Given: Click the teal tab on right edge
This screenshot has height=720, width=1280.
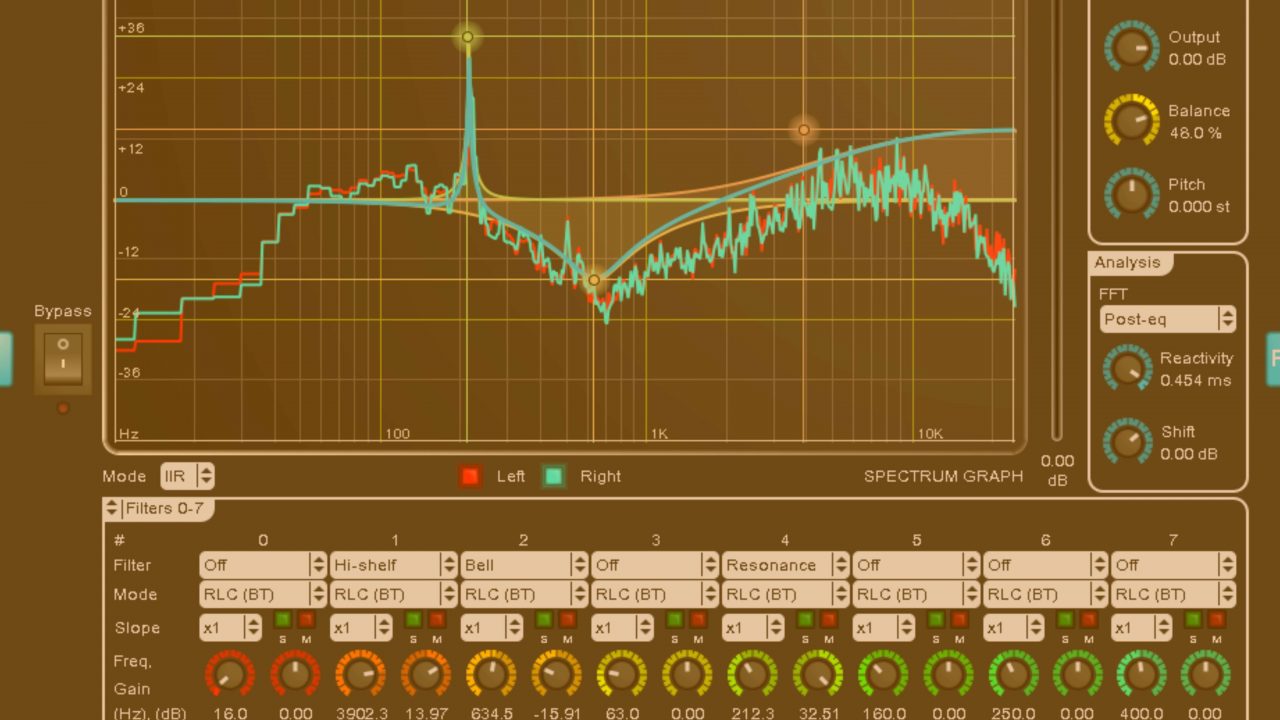Looking at the screenshot, I should pos(1273,358).
